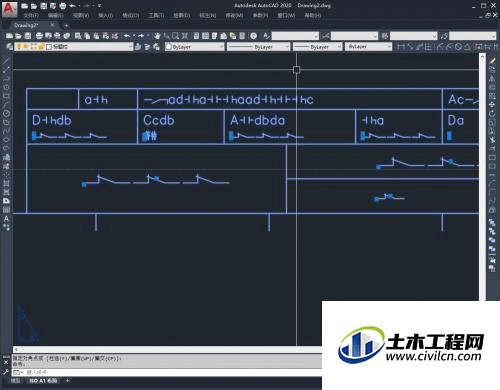500x390 pixels.
Task: Click Save icon in quick access toolbar
Action: (43, 6)
